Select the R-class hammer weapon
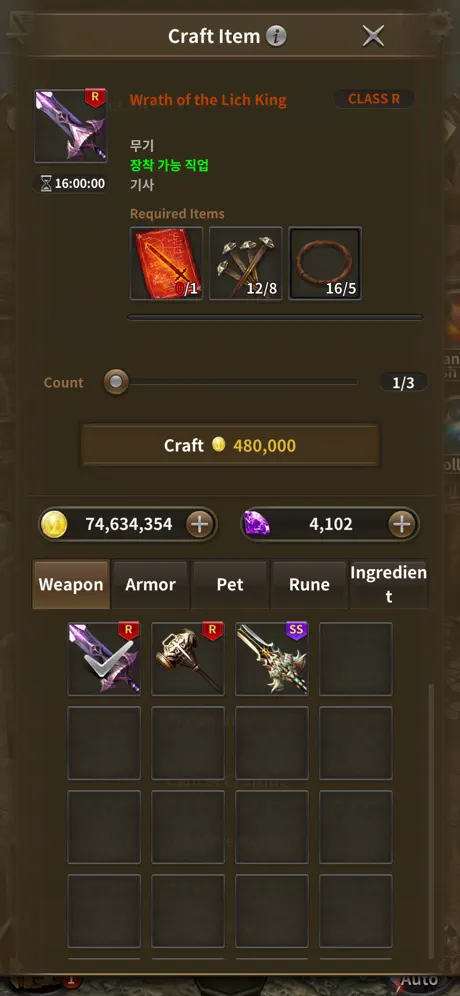This screenshot has height=996, width=460. click(x=188, y=659)
